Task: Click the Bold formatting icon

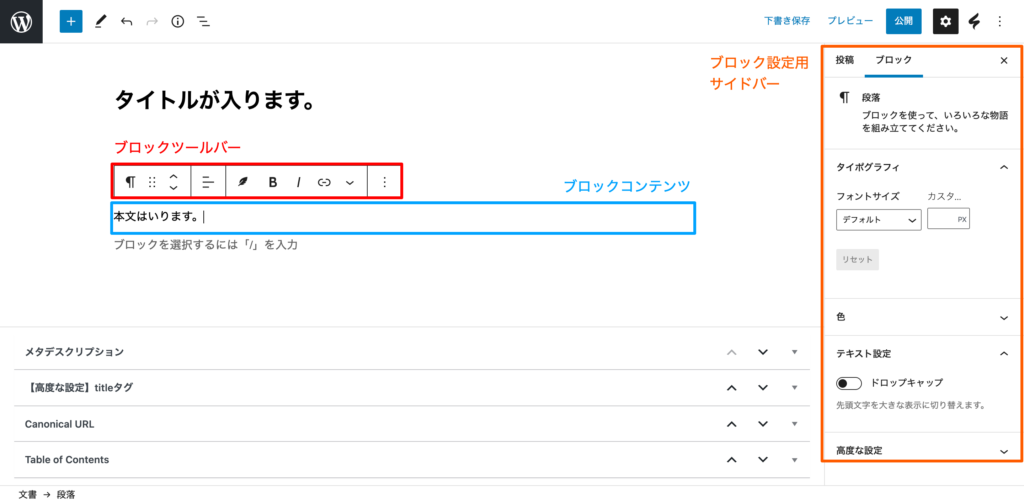Action: coord(273,182)
